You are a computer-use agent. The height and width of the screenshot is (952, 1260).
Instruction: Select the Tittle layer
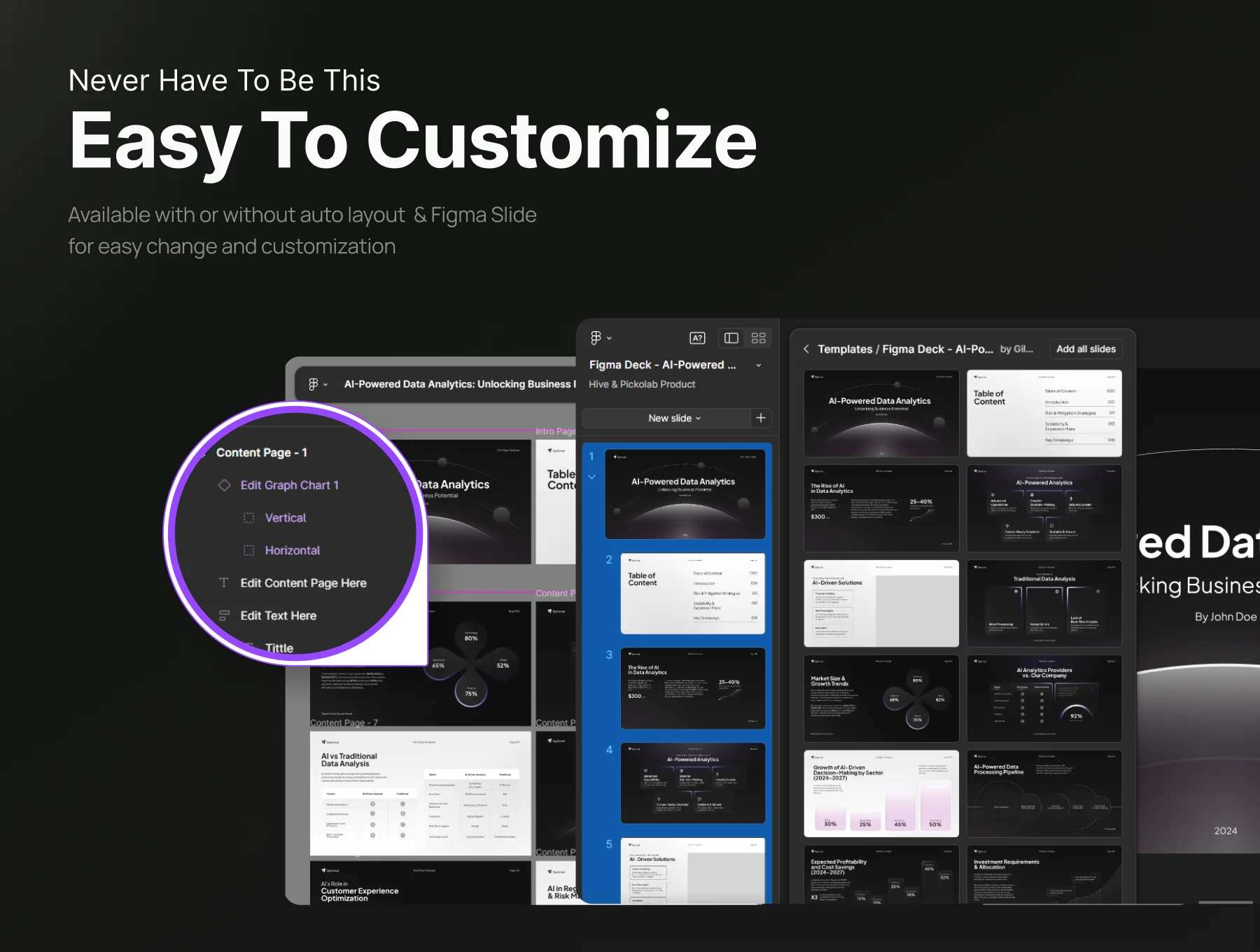tap(279, 648)
